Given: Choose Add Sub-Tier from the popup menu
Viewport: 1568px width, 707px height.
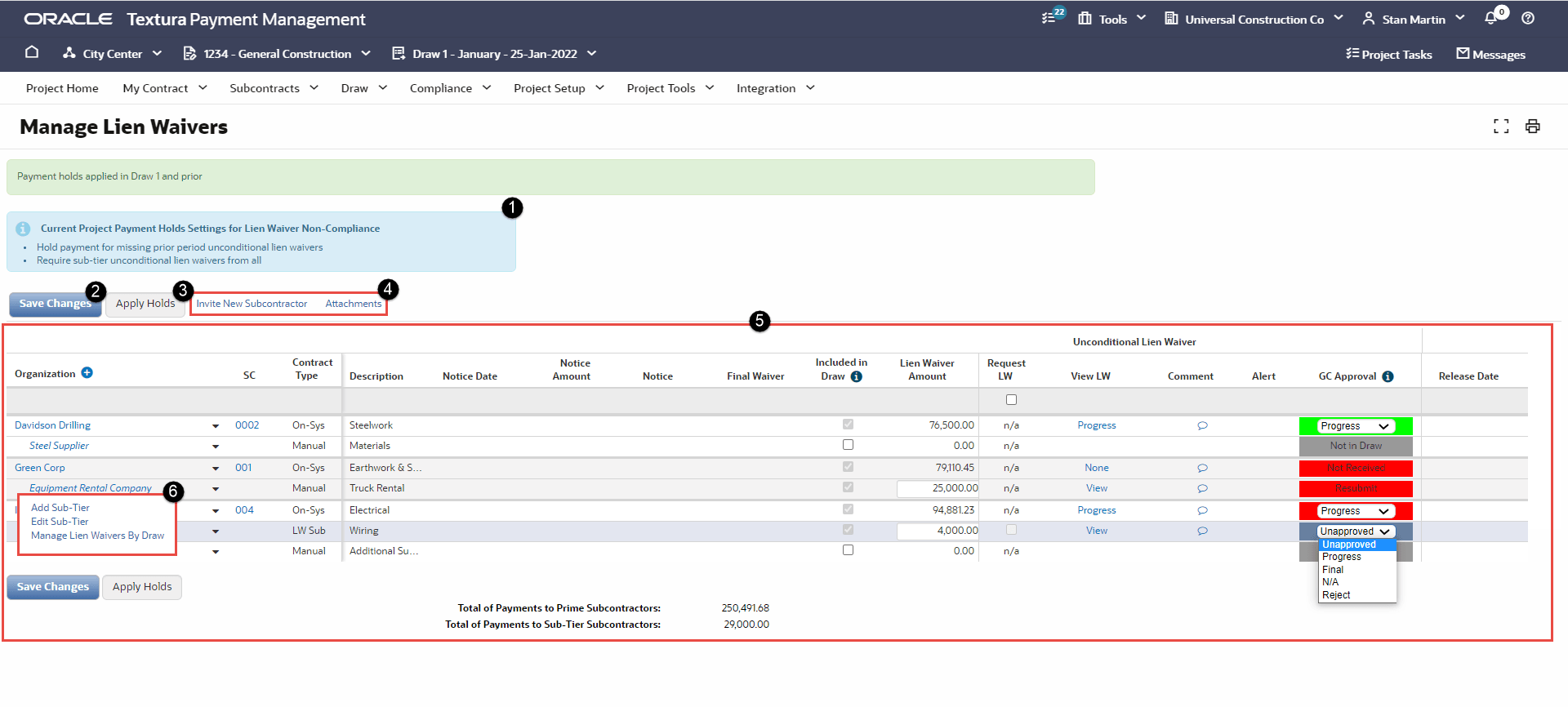Looking at the screenshot, I should tap(60, 508).
